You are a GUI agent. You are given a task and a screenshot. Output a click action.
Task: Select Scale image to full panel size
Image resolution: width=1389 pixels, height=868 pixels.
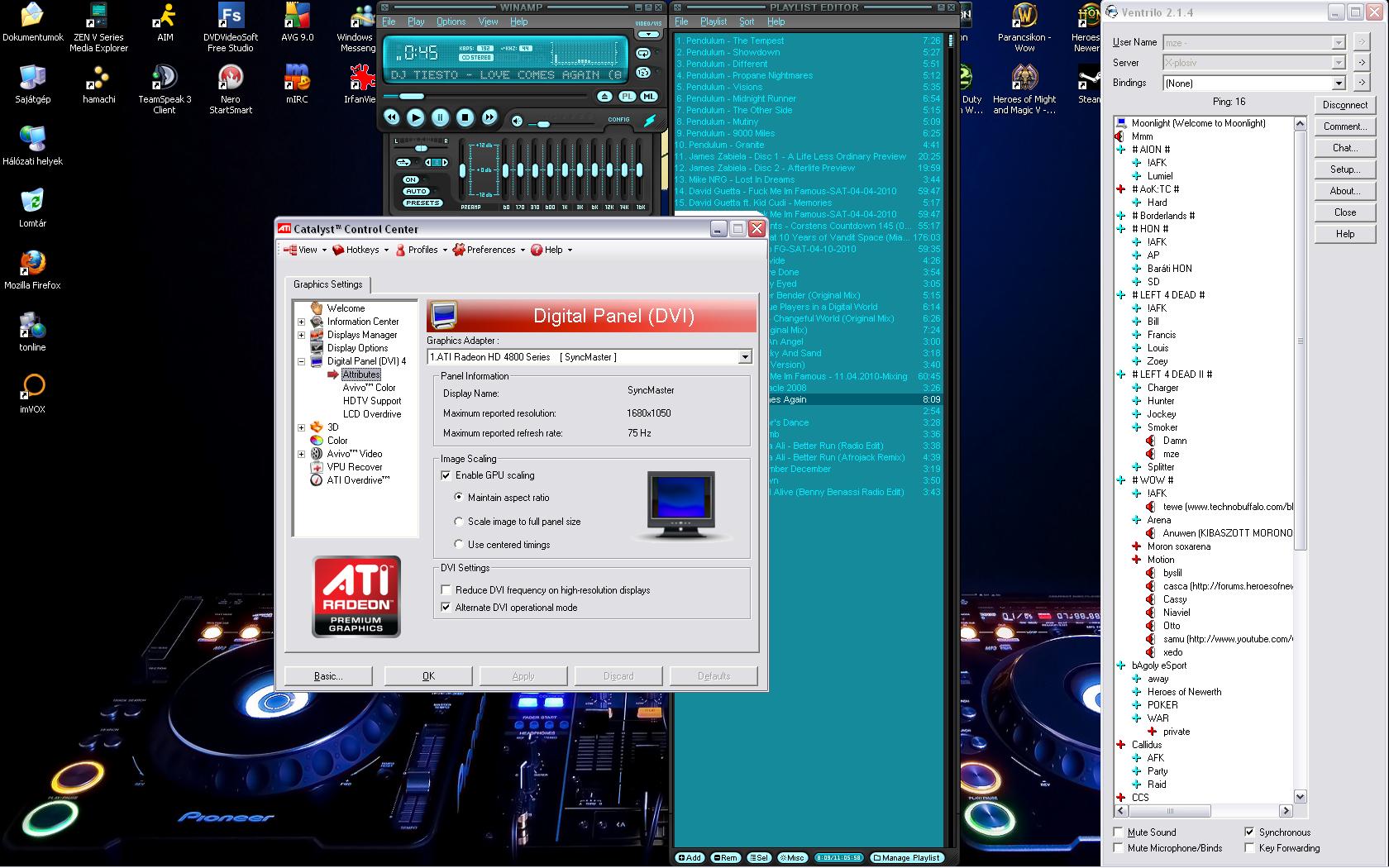459,522
